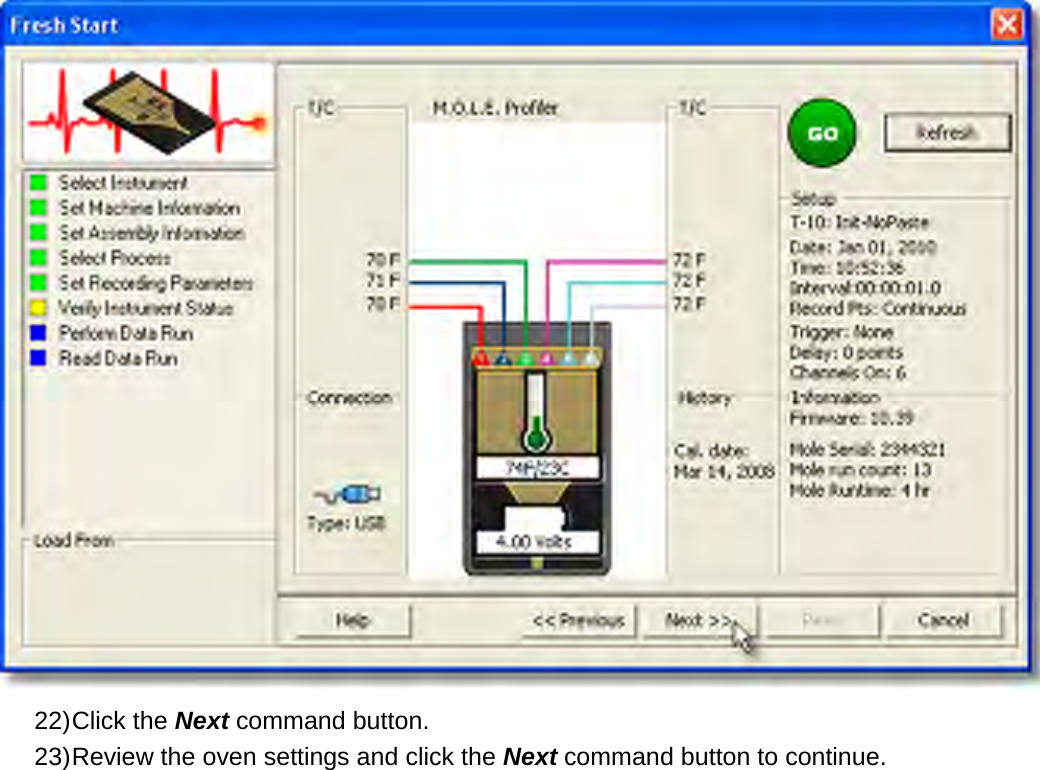Click the battery icon above 4.00 Volts
1040x770 pixels.
coord(535,518)
